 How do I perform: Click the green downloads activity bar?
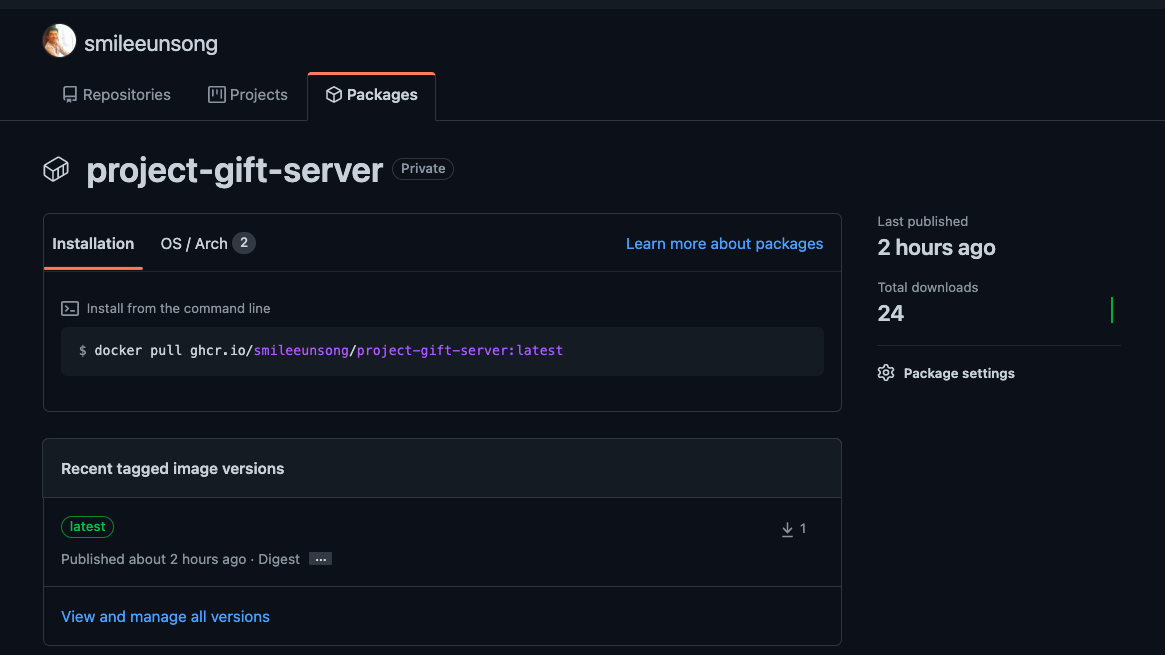click(x=1112, y=310)
